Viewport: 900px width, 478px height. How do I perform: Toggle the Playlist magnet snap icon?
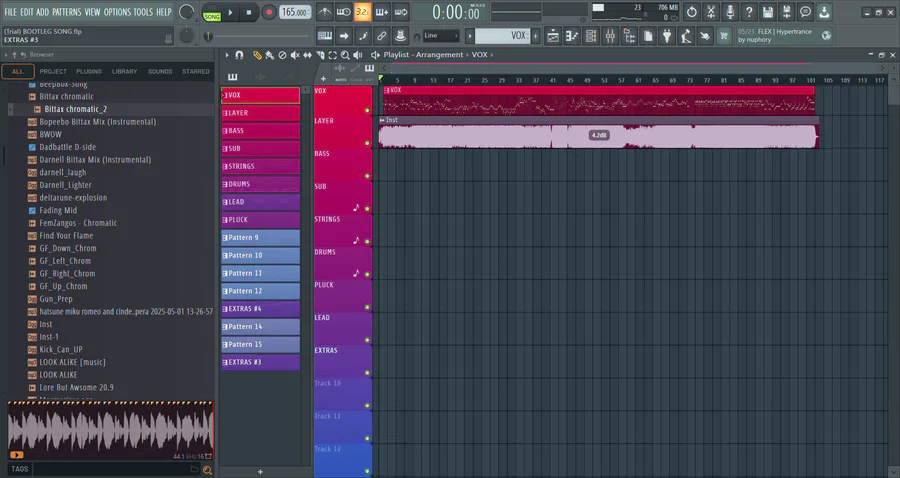point(239,55)
